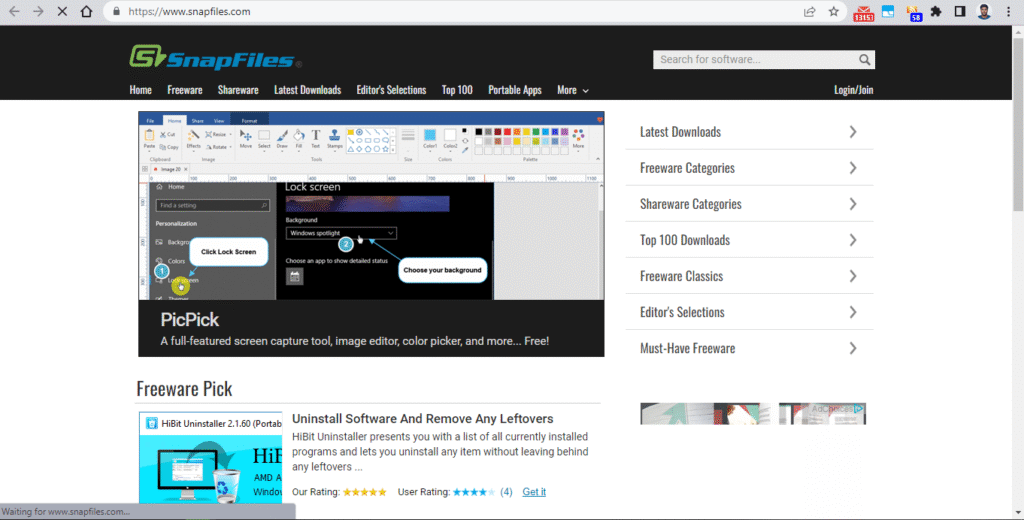Expand the More navigation dropdown

(x=573, y=90)
